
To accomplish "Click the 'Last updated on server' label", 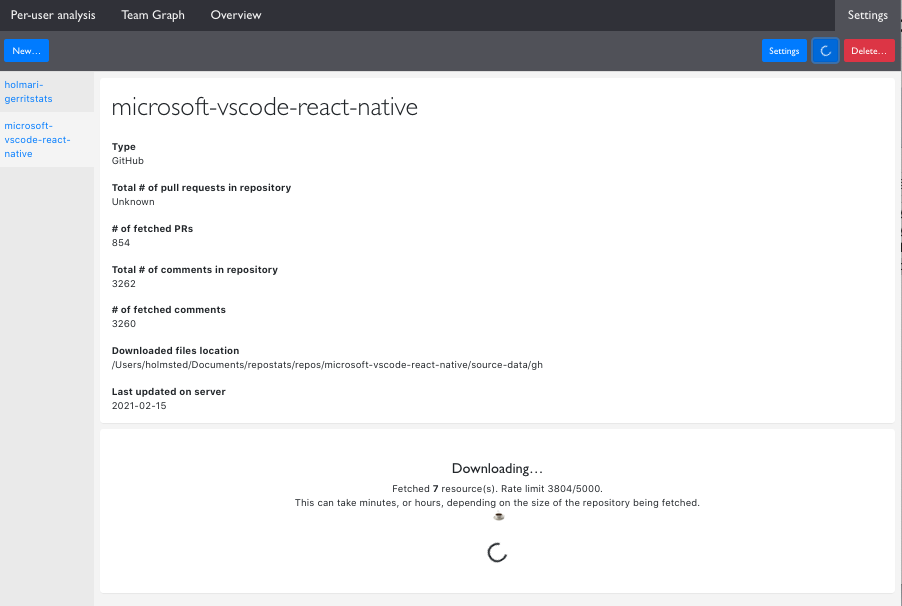I will click(x=169, y=391).
